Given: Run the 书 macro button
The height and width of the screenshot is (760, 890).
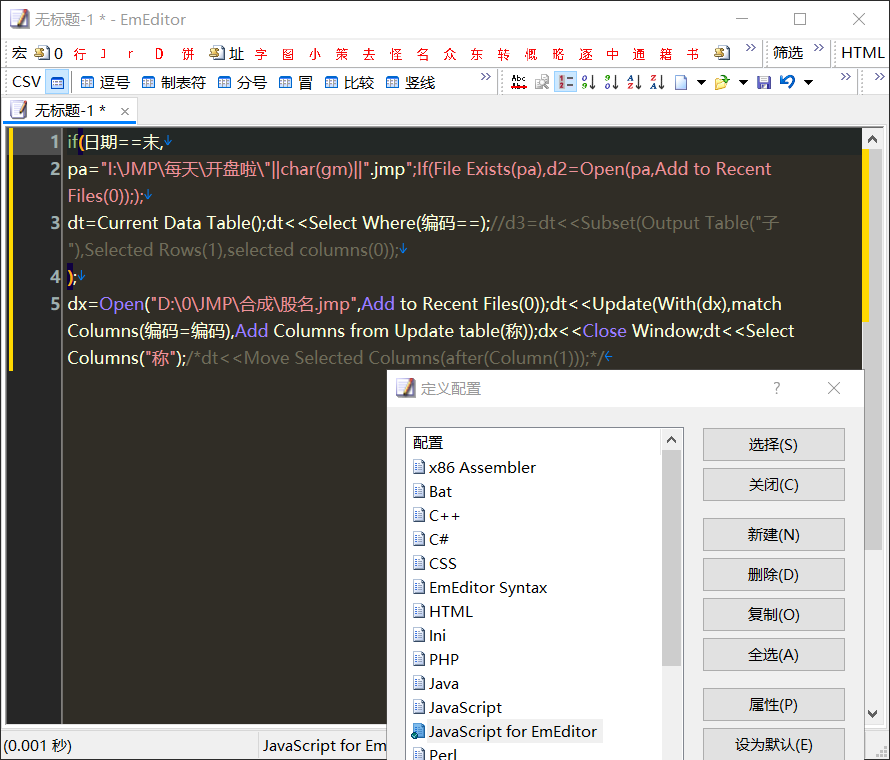Looking at the screenshot, I should 692,54.
